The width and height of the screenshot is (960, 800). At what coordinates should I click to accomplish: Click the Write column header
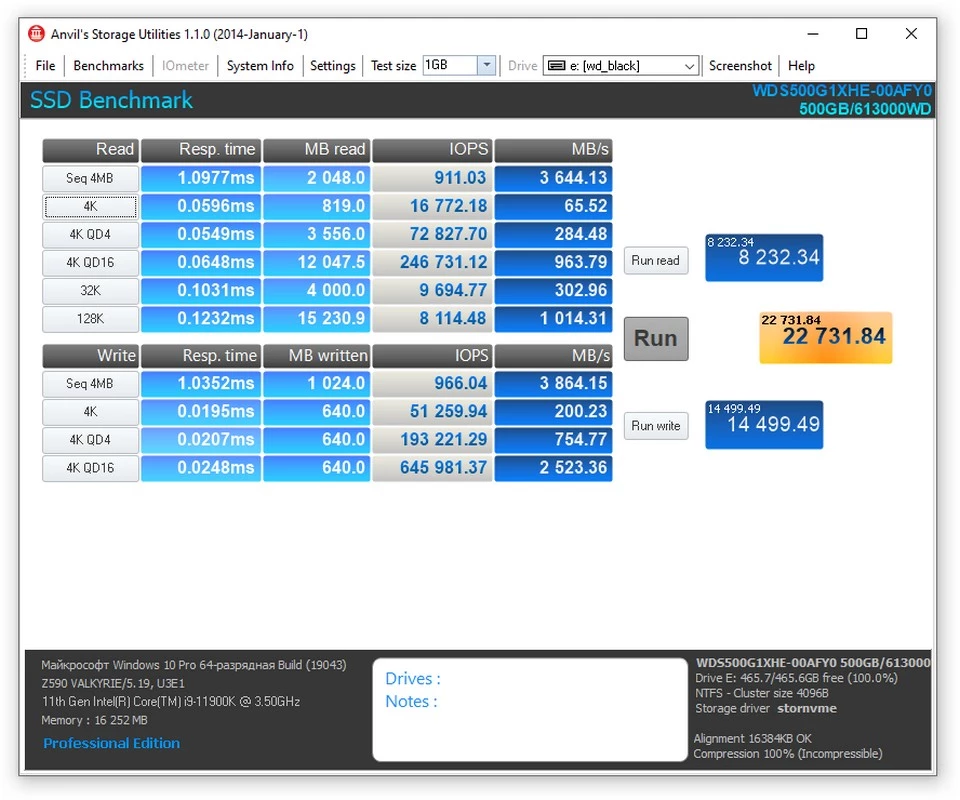point(91,356)
